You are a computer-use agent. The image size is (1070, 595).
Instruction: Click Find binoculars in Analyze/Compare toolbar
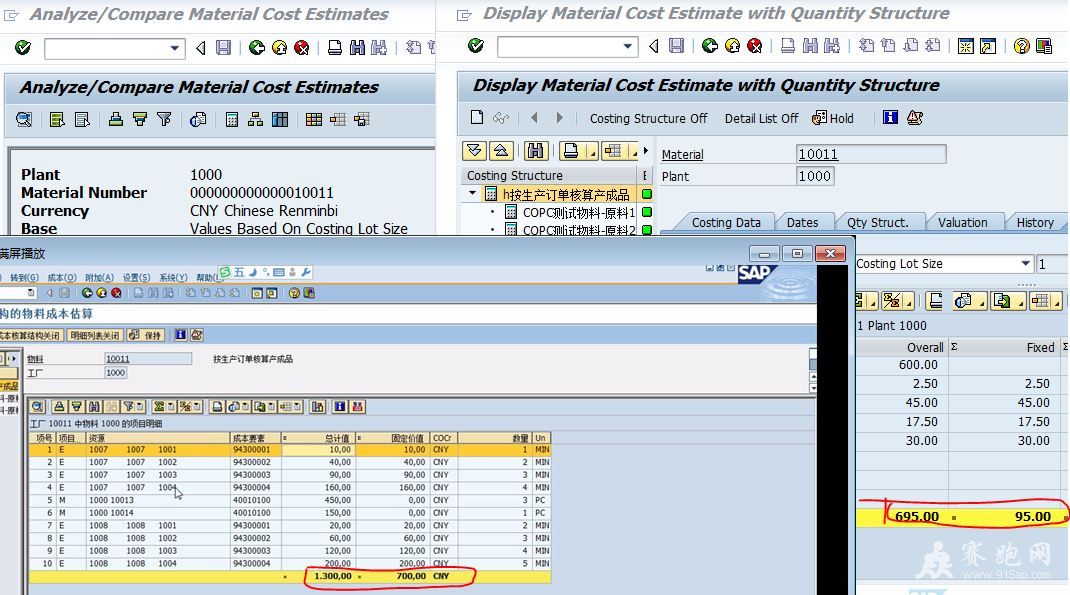click(357, 48)
